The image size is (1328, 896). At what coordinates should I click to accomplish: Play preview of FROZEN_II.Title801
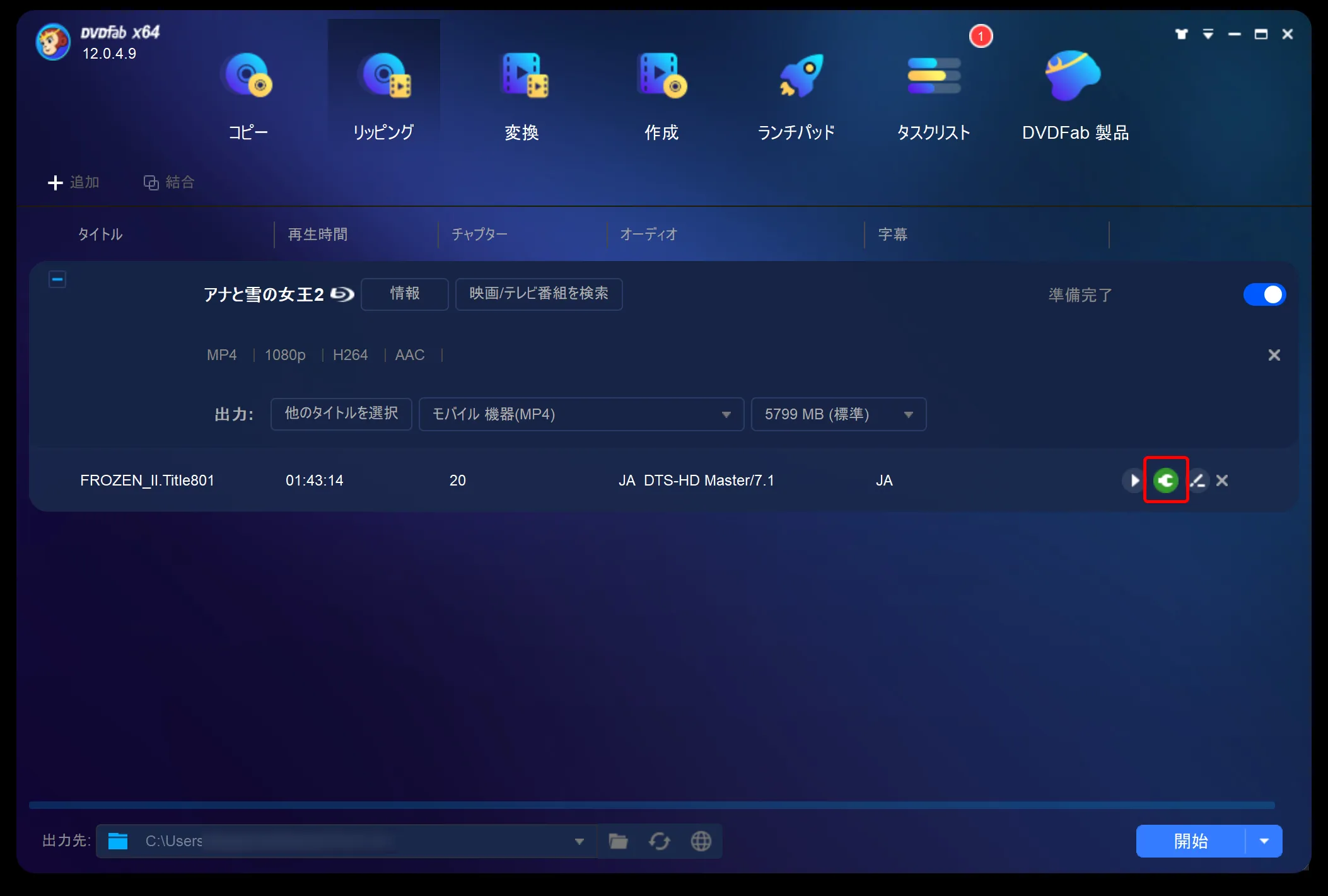pyautogui.click(x=1133, y=480)
